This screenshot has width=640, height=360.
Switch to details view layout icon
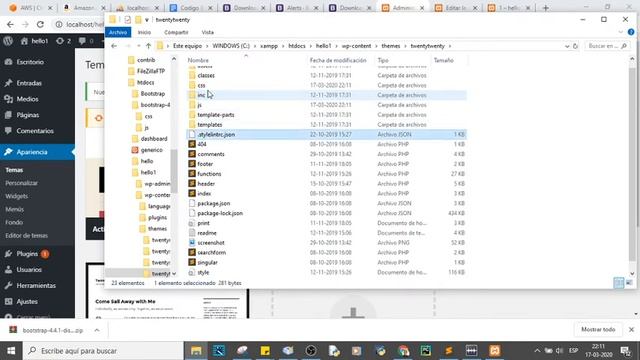click(x=619, y=282)
